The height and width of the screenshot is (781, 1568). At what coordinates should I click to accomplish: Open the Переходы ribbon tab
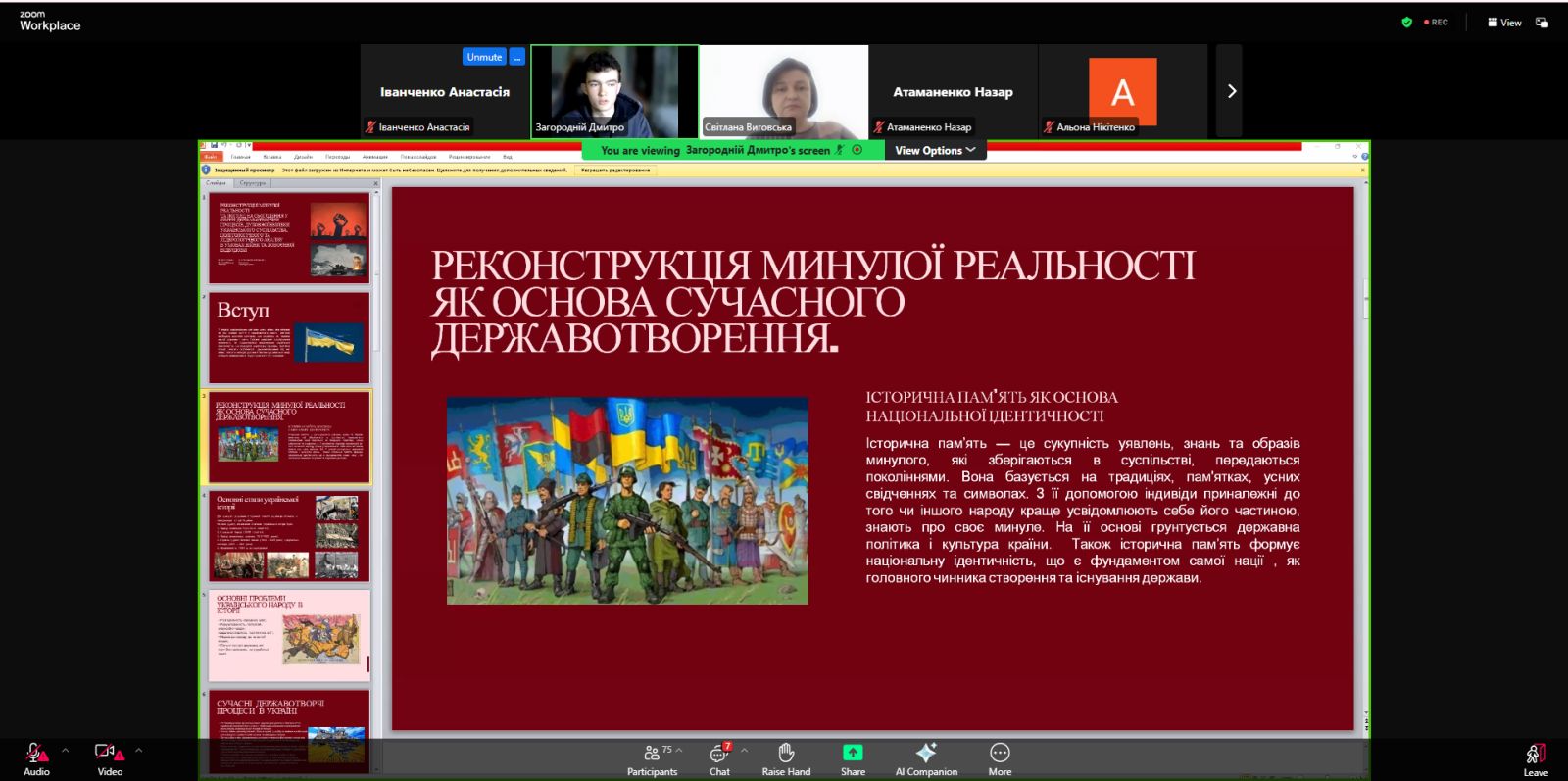coord(338,156)
